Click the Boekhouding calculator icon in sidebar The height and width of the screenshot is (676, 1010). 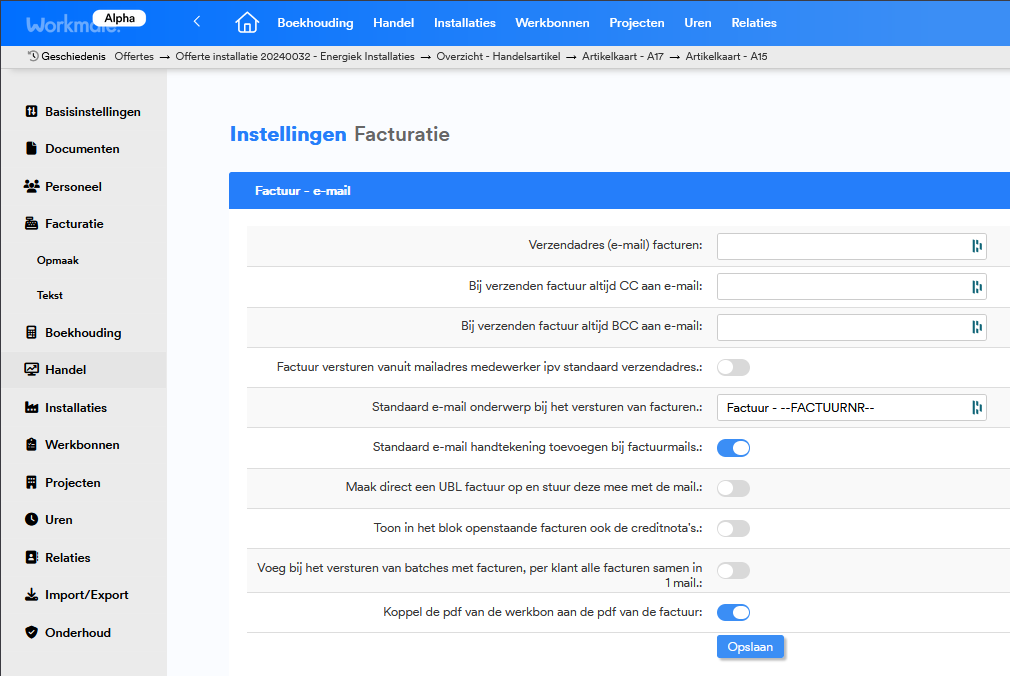(x=31, y=333)
